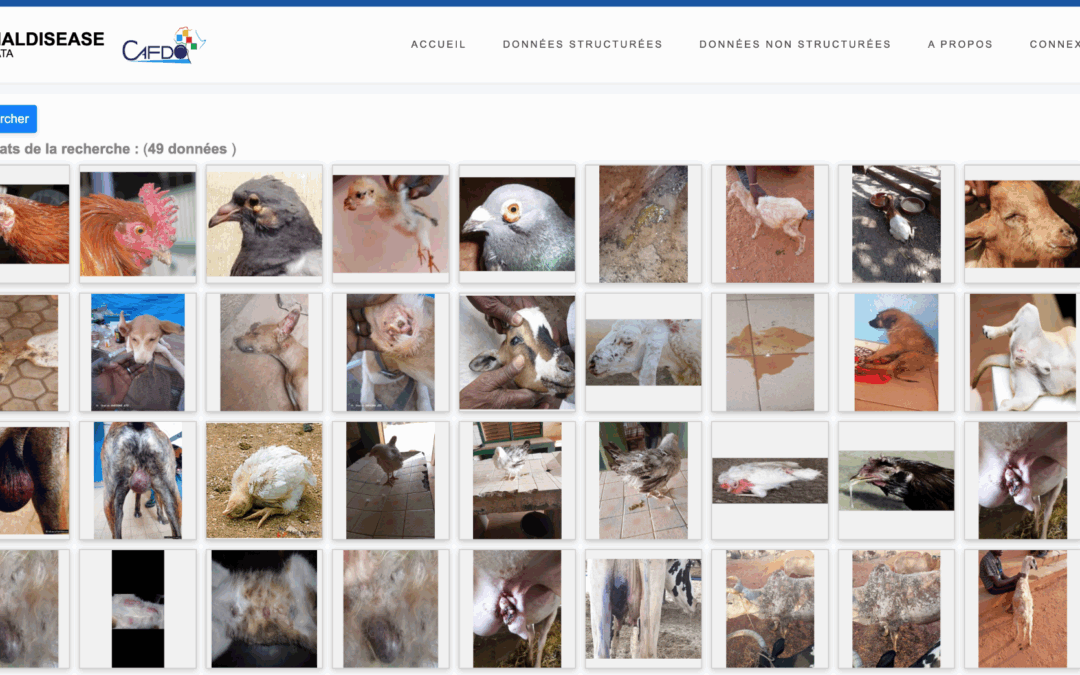The height and width of the screenshot is (675, 1080).
Task: Click the search results count text
Action: 118,149
